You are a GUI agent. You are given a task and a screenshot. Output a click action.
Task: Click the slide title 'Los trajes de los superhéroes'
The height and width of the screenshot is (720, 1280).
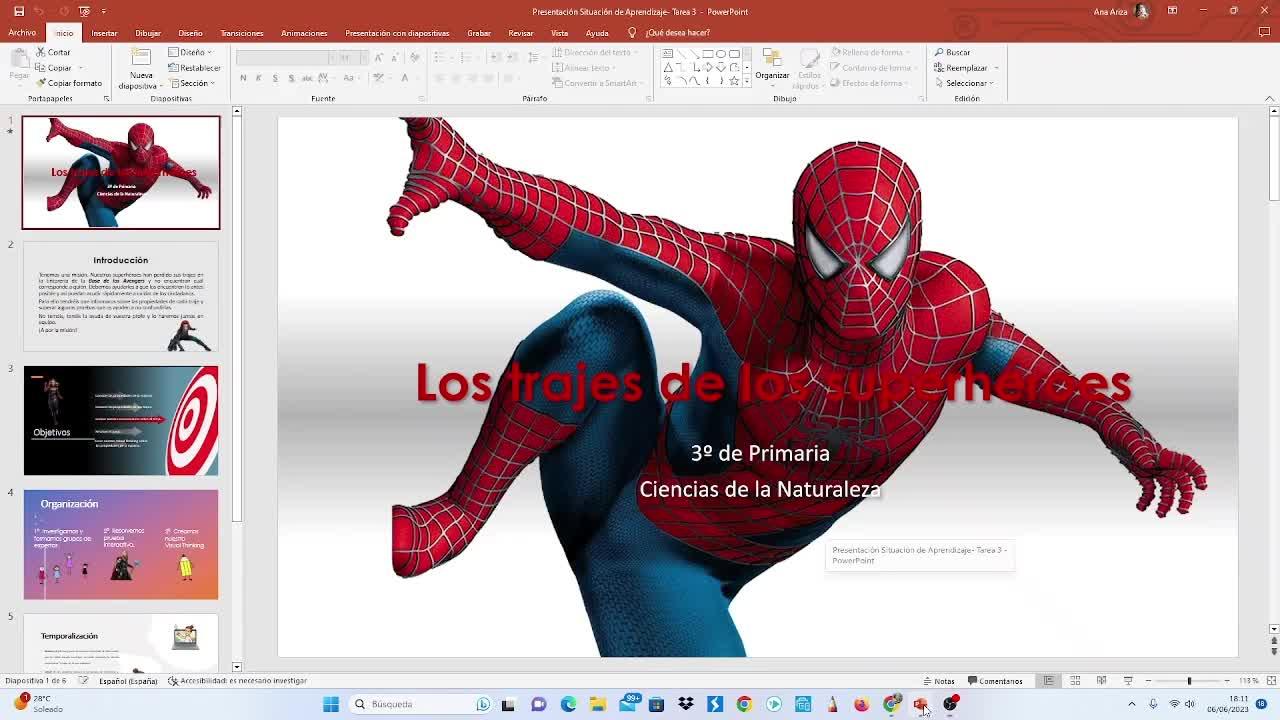(773, 384)
